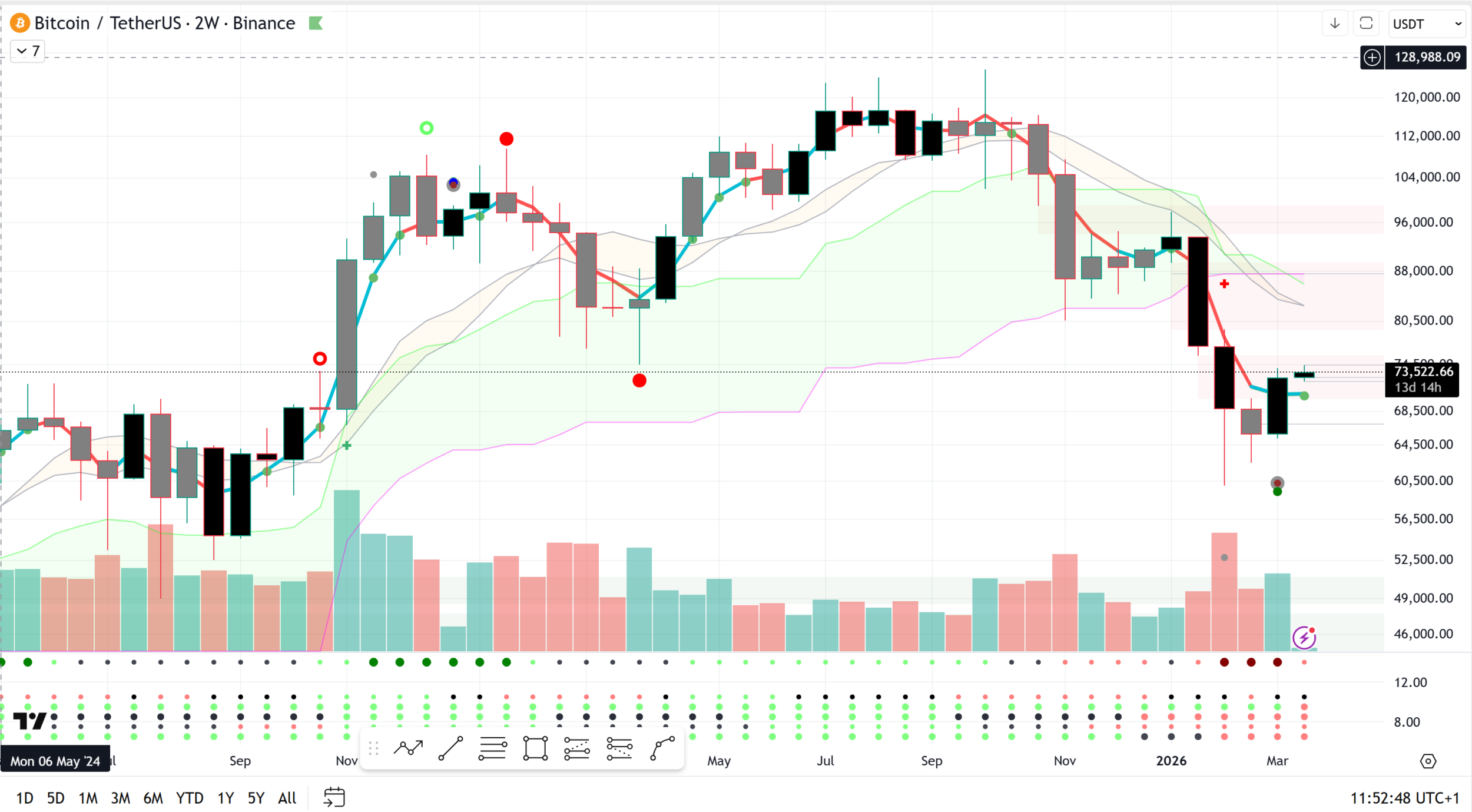Viewport: 1472px width, 812px height.
Task: Show All available chart history
Action: (x=287, y=798)
